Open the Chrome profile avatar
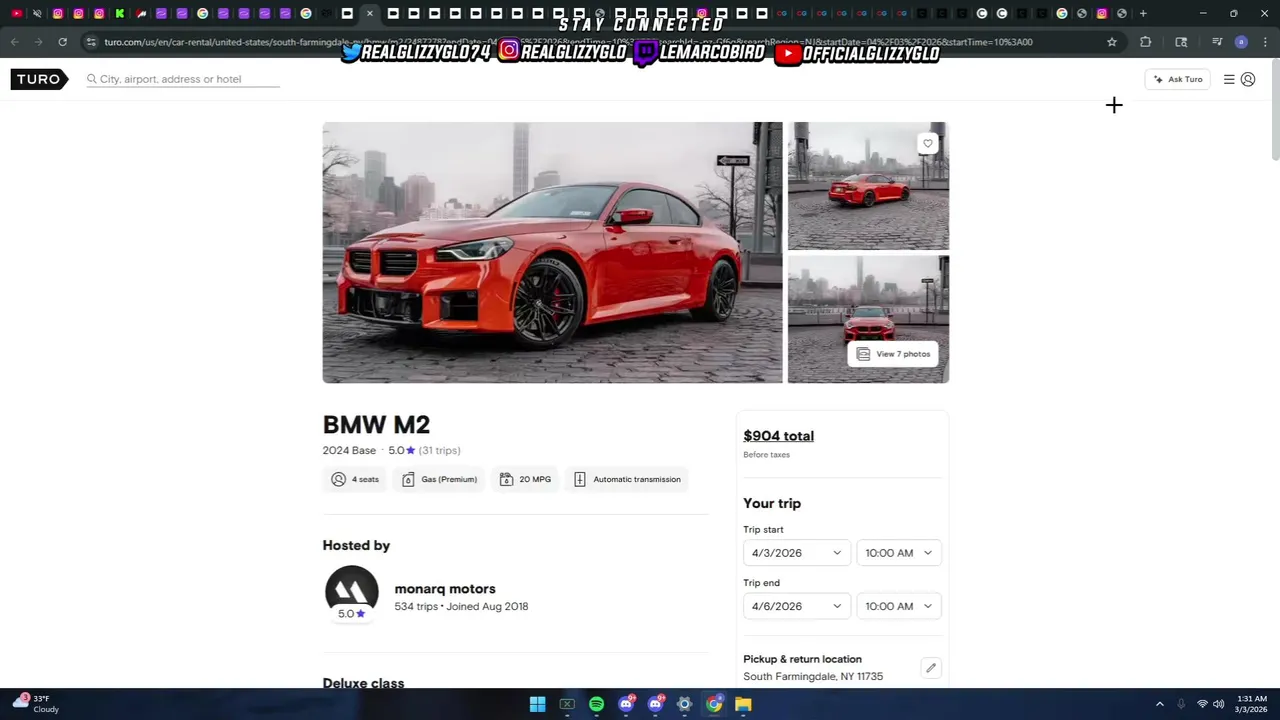The height and width of the screenshot is (720, 1280). click(1241, 42)
